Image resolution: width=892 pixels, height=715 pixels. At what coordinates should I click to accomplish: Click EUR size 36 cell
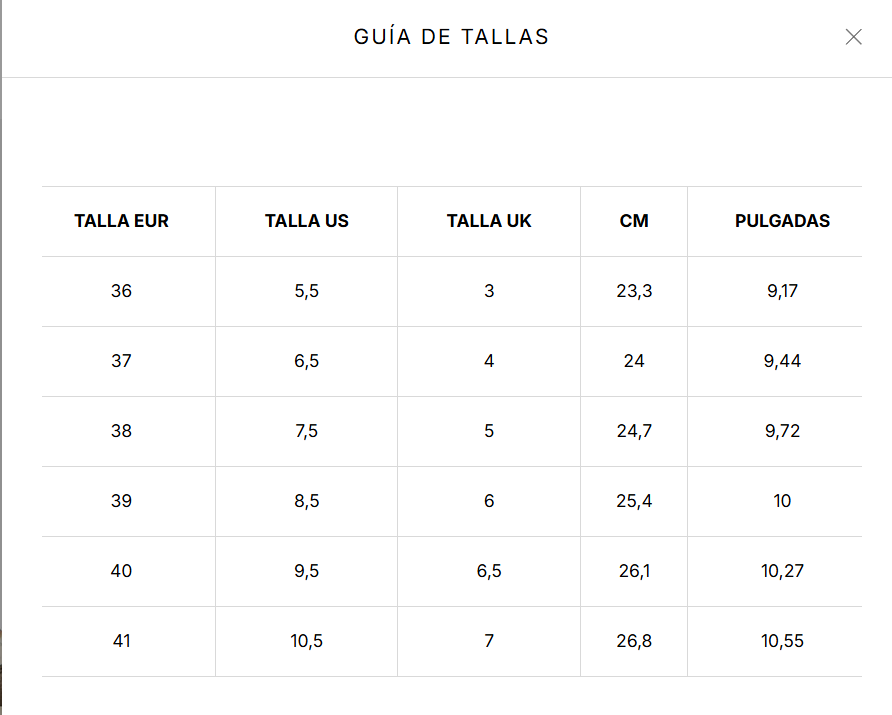[121, 291]
